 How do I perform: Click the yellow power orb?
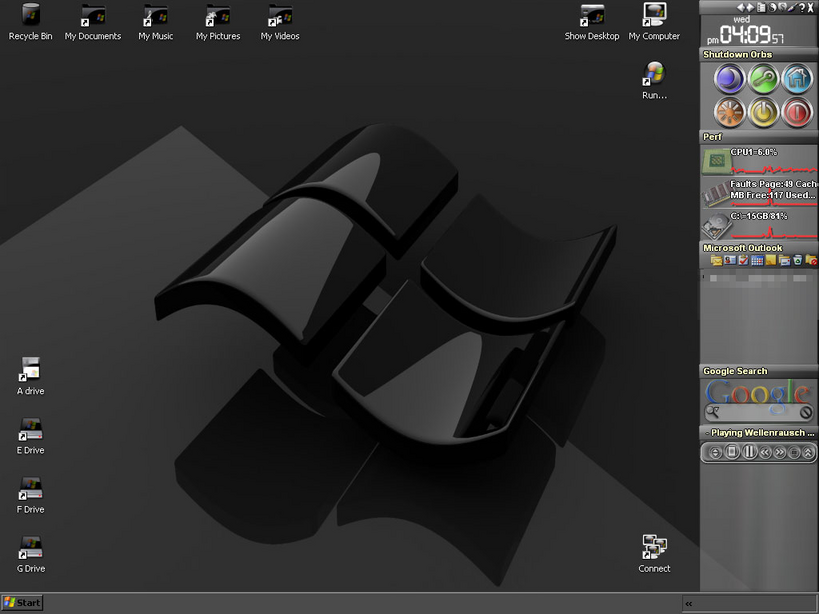[763, 111]
